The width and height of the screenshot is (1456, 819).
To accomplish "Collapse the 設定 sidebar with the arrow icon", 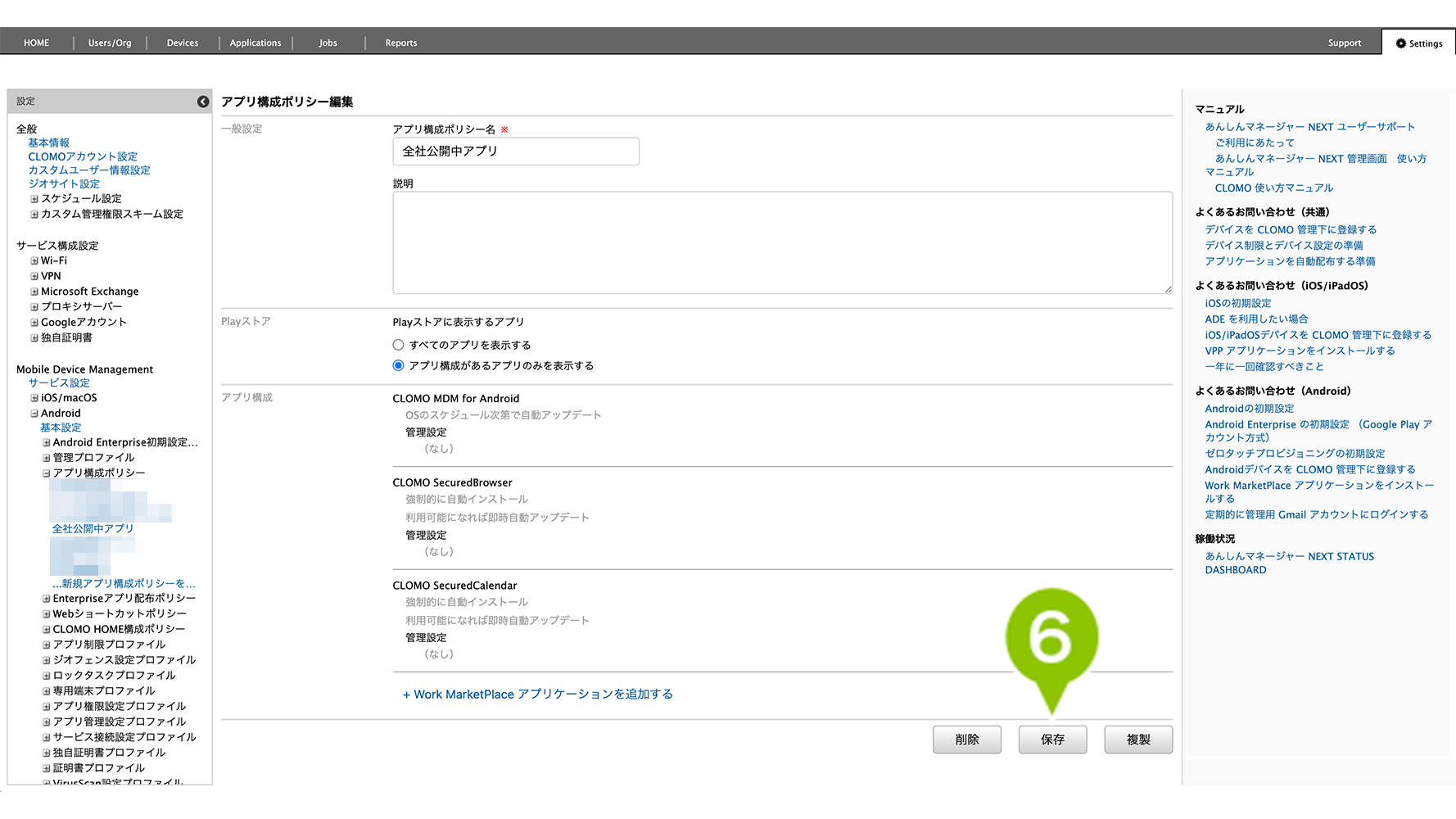I will tap(203, 102).
